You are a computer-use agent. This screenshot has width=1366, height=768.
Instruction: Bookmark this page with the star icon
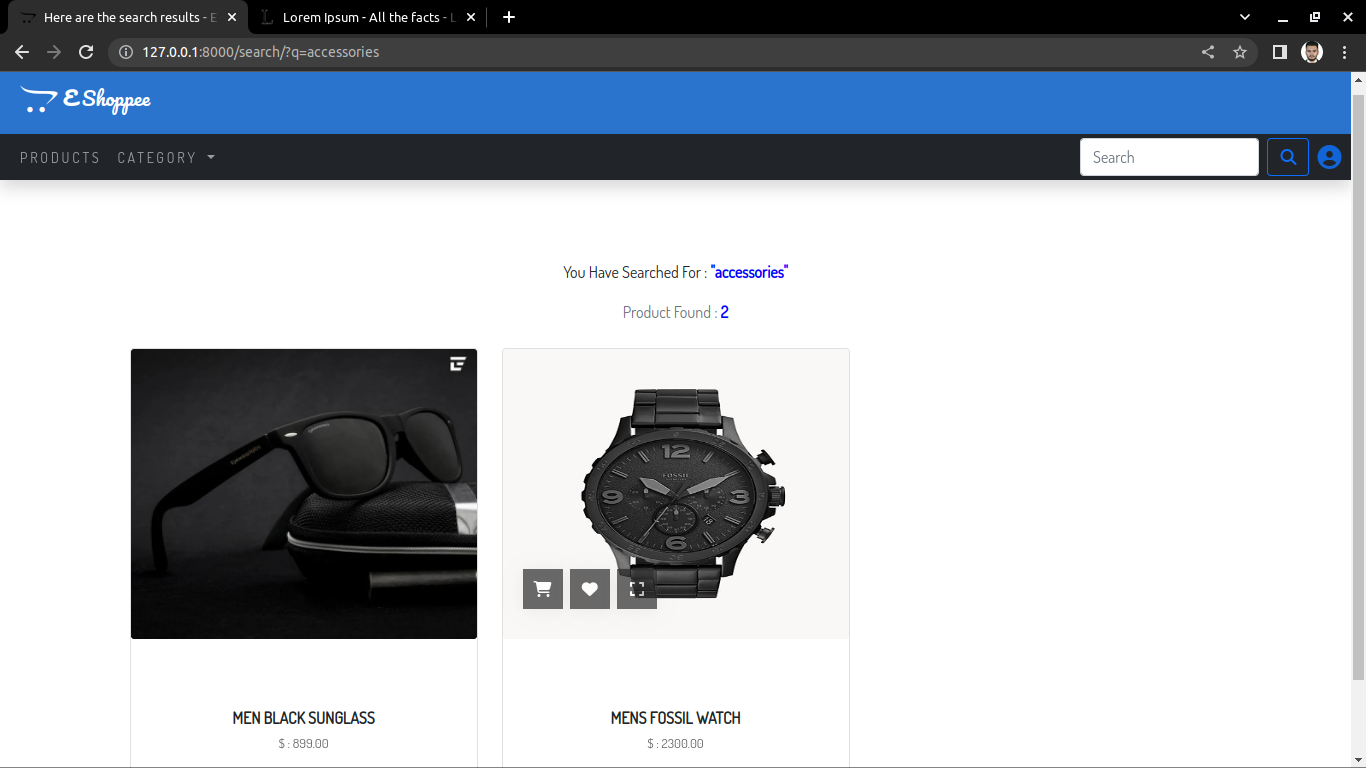1240,52
